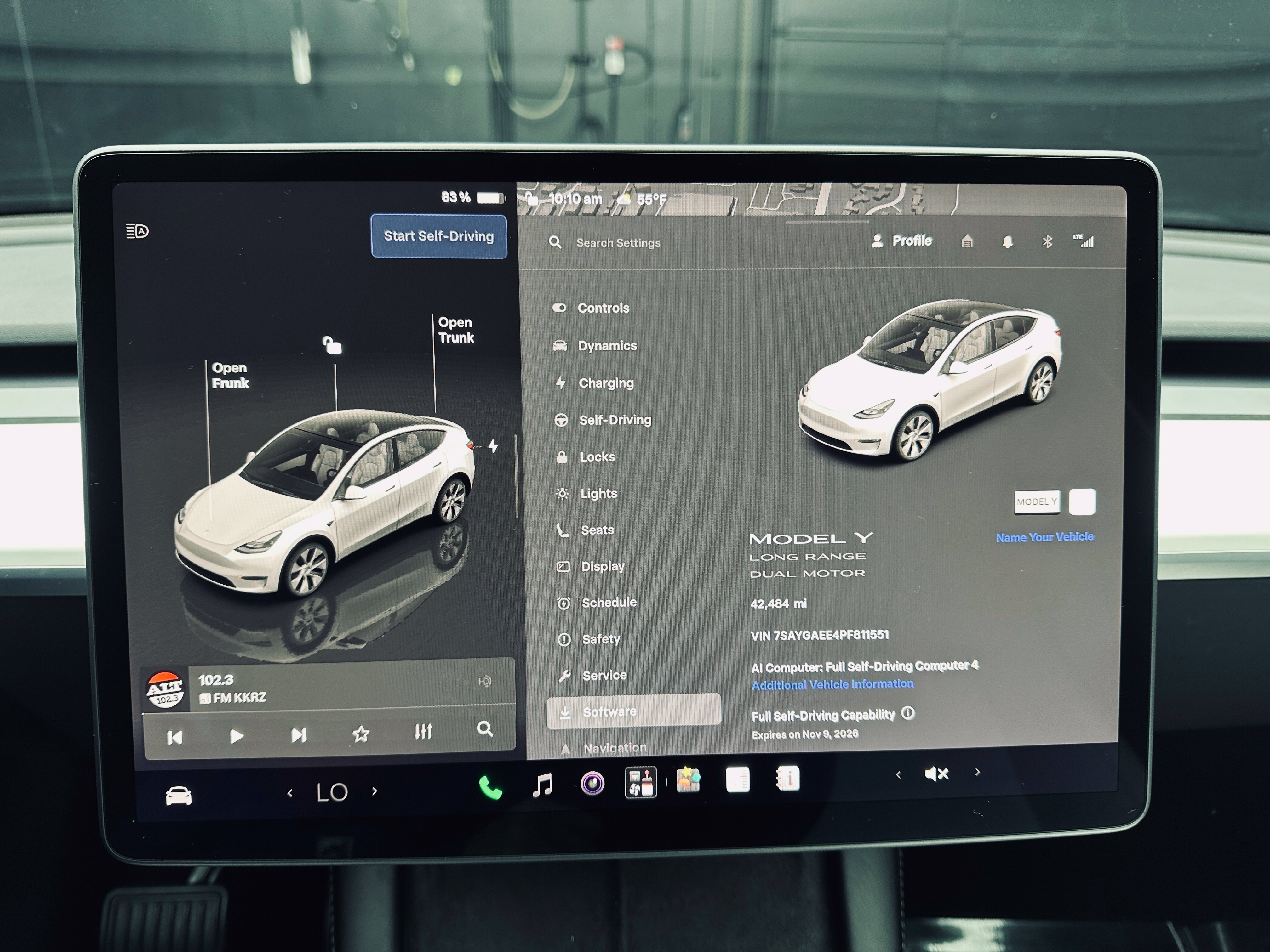The height and width of the screenshot is (952, 1270).
Task: Tap the LTE signal strength icon
Action: [1084, 241]
